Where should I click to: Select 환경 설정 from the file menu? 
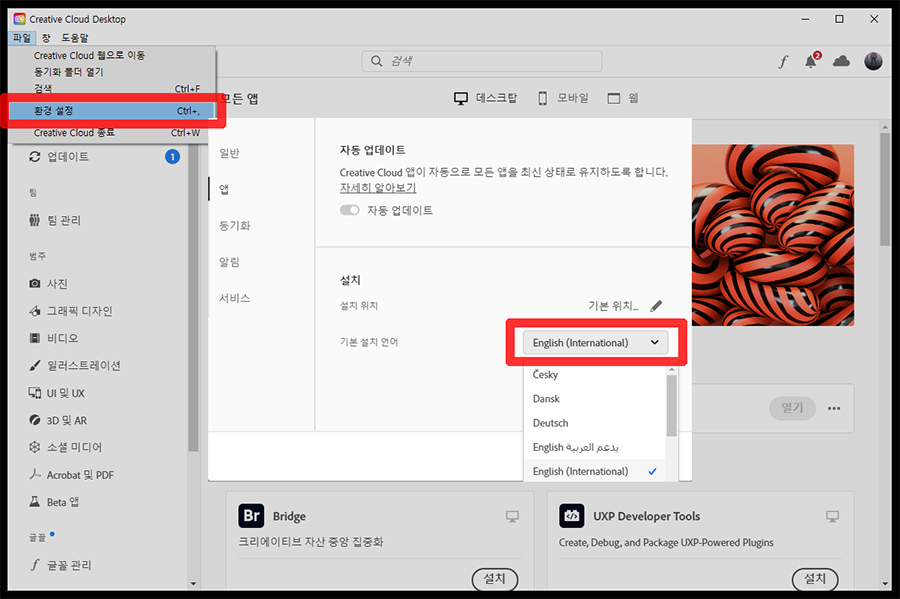point(112,111)
